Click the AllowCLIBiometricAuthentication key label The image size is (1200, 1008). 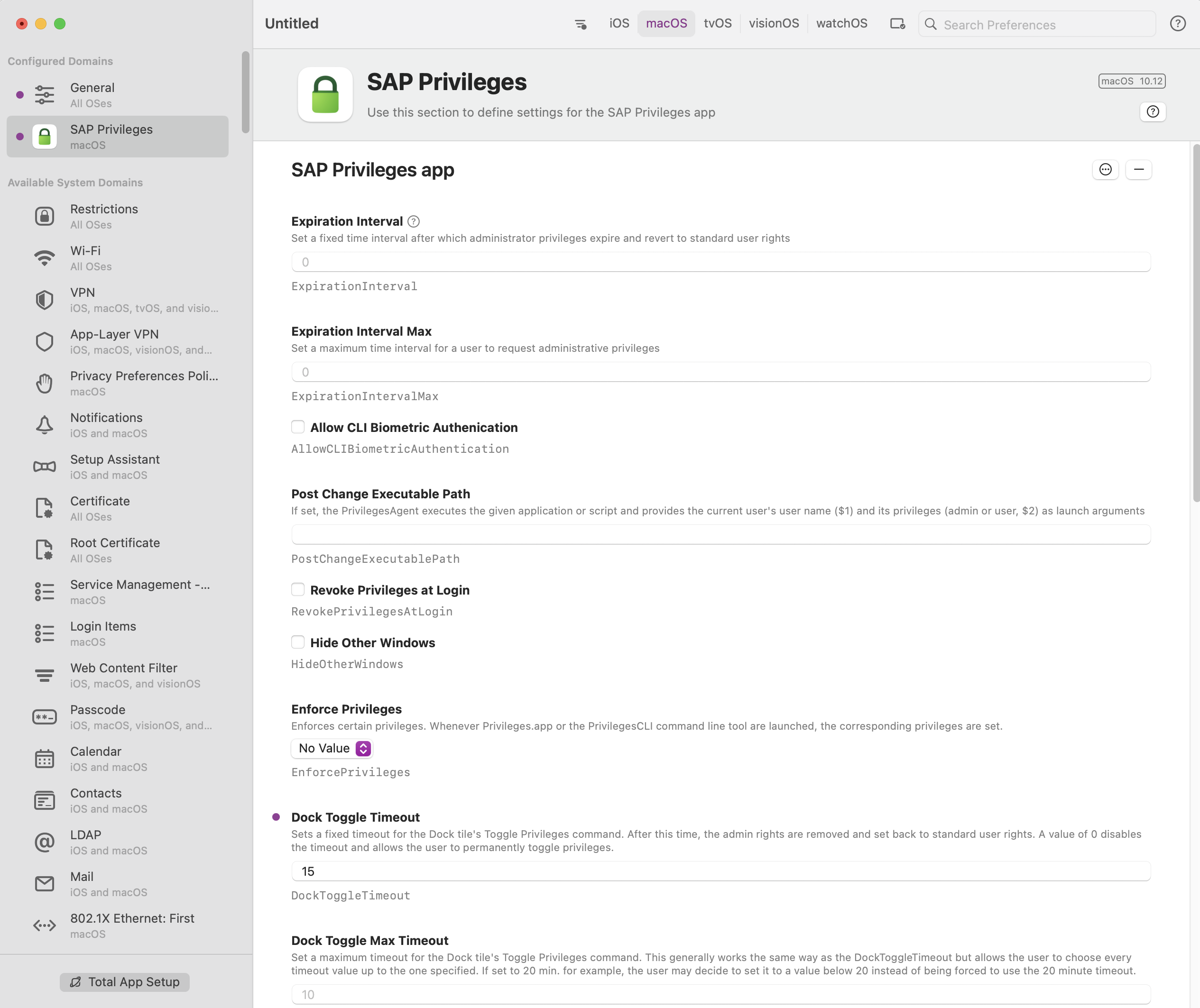(x=400, y=449)
